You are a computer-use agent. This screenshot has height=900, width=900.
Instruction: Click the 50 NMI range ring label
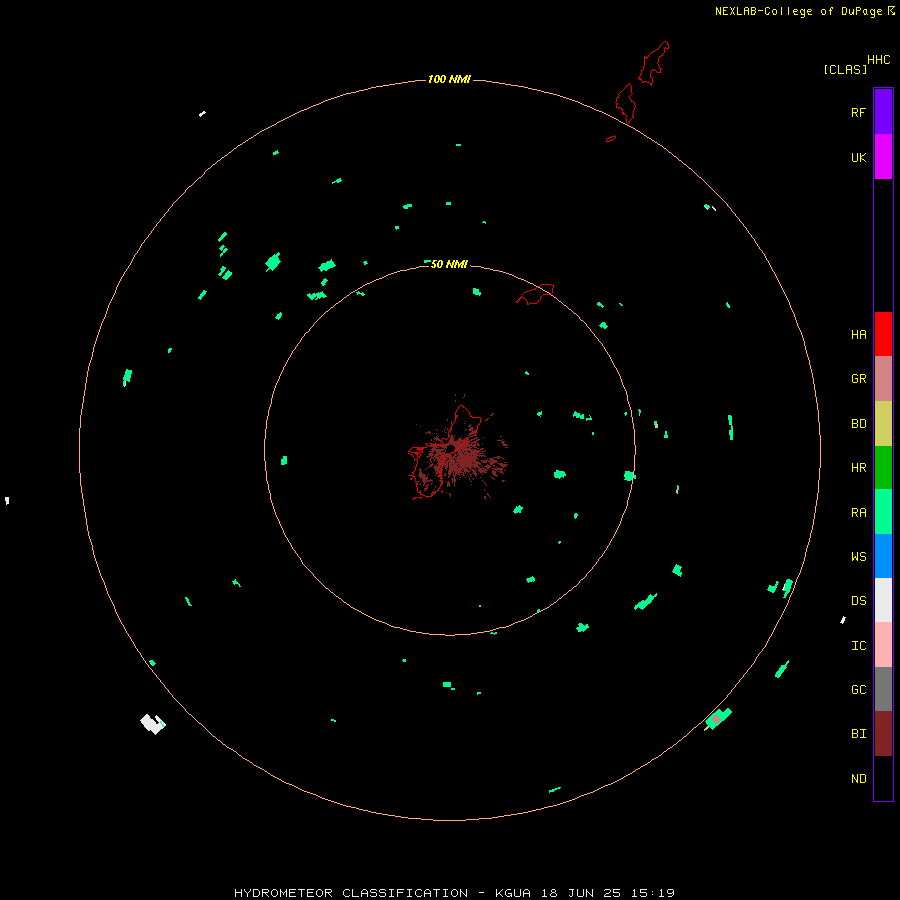pyautogui.click(x=449, y=264)
